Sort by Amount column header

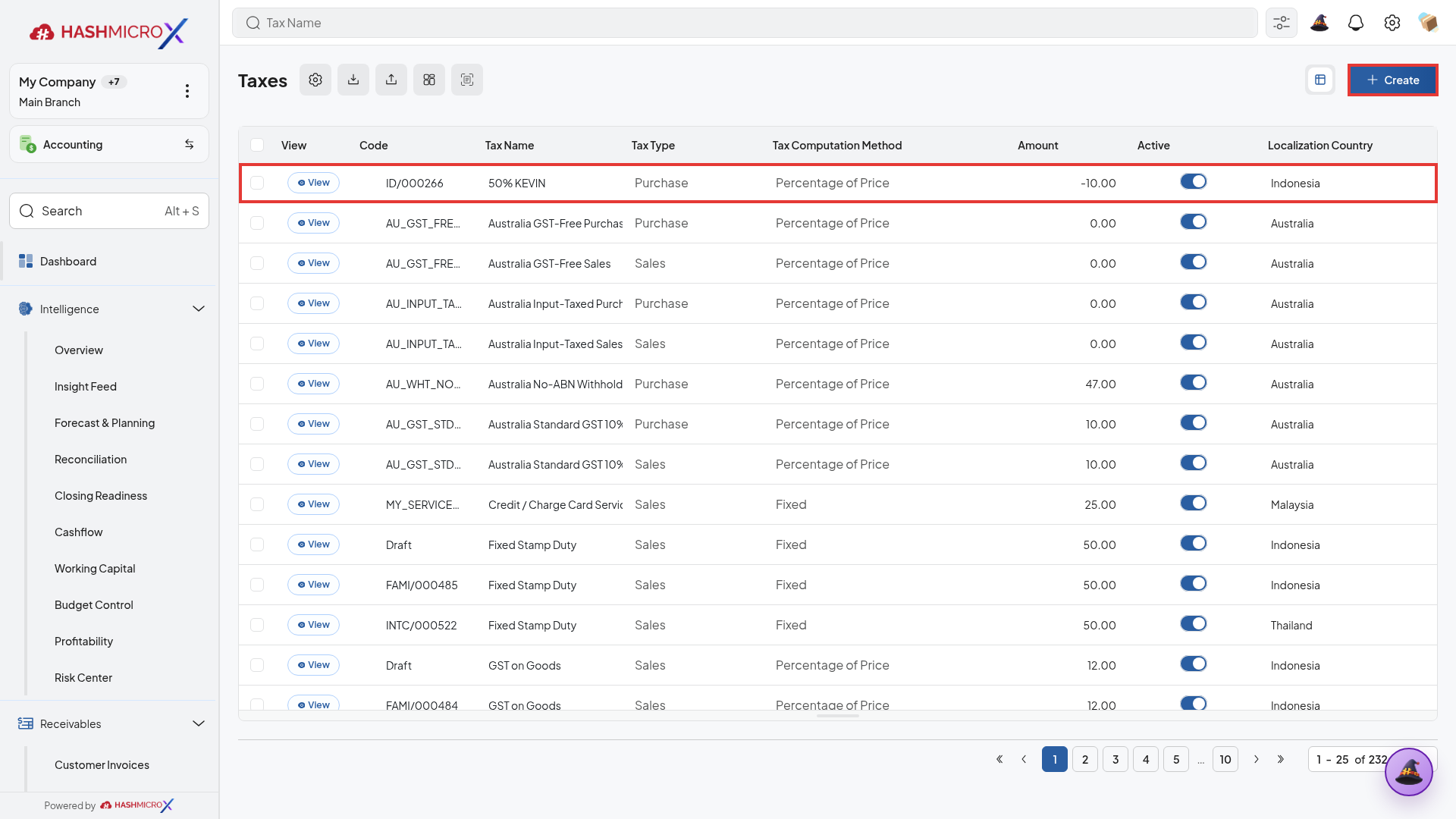1037,145
